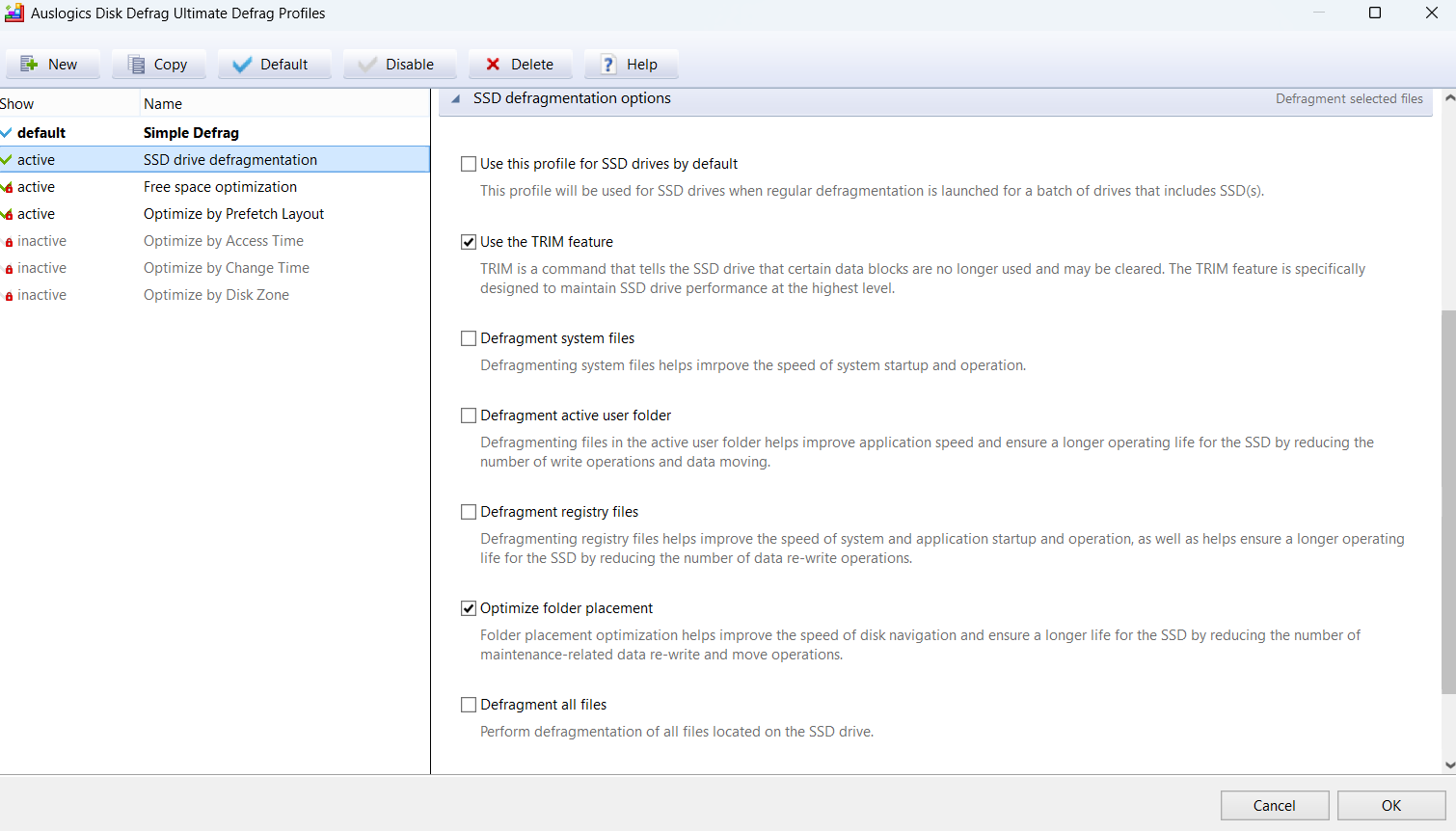Screen dimensions: 1456x831
Task: Click the red Delete X icon
Action: pos(493,65)
